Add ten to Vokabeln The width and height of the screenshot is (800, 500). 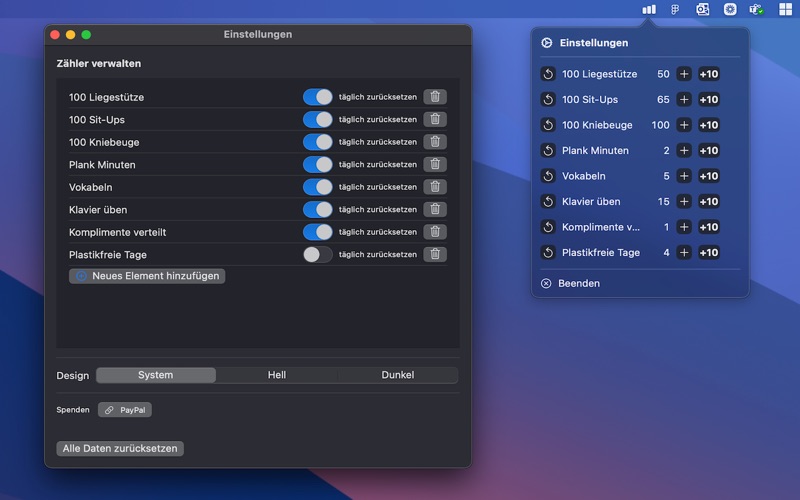tap(709, 176)
